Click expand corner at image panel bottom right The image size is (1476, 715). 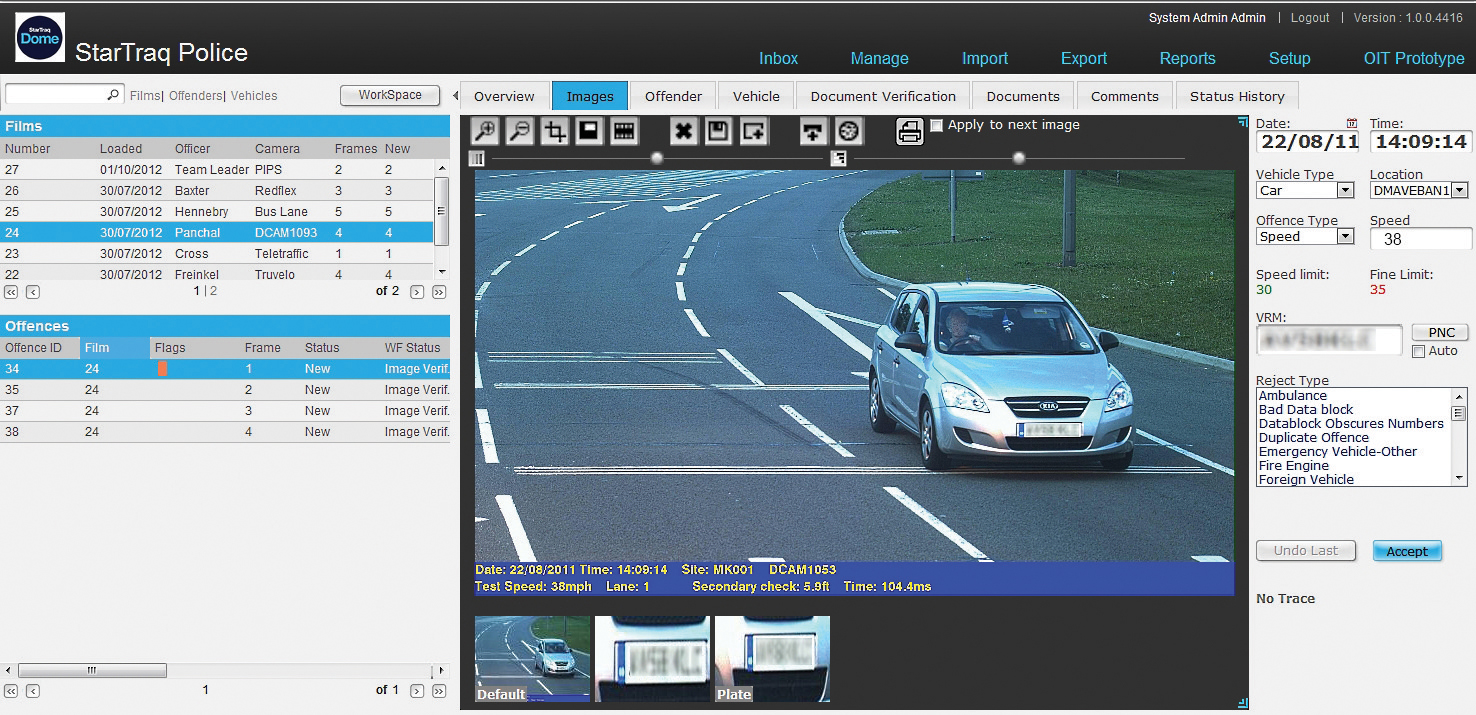click(1242, 703)
